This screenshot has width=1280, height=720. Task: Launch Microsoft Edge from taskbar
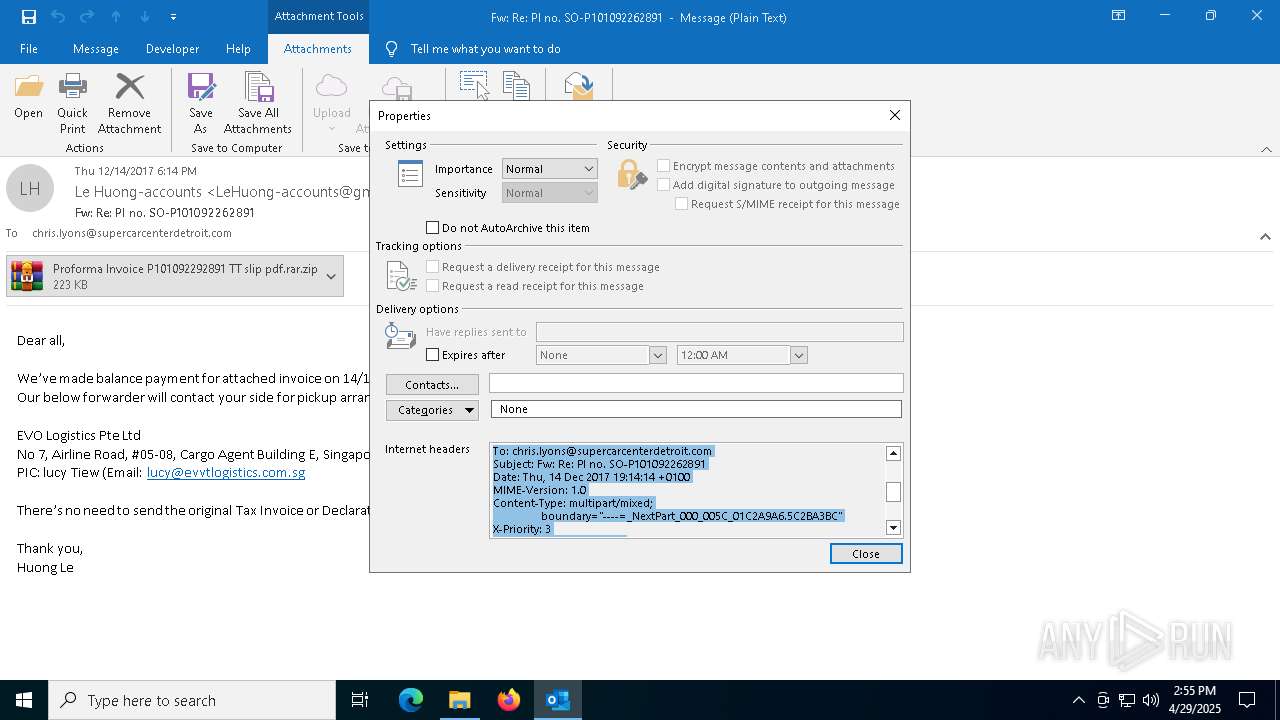[x=411, y=700]
